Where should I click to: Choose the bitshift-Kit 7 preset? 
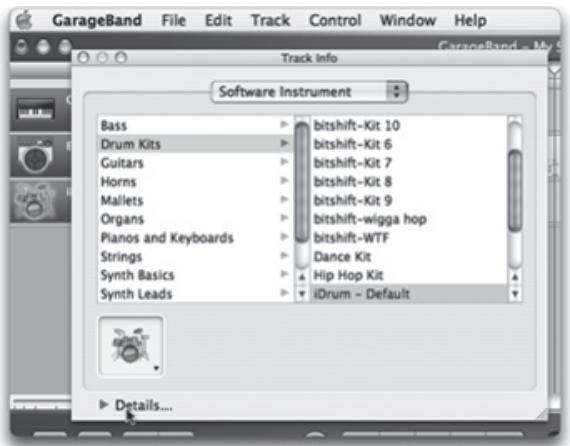click(x=409, y=162)
